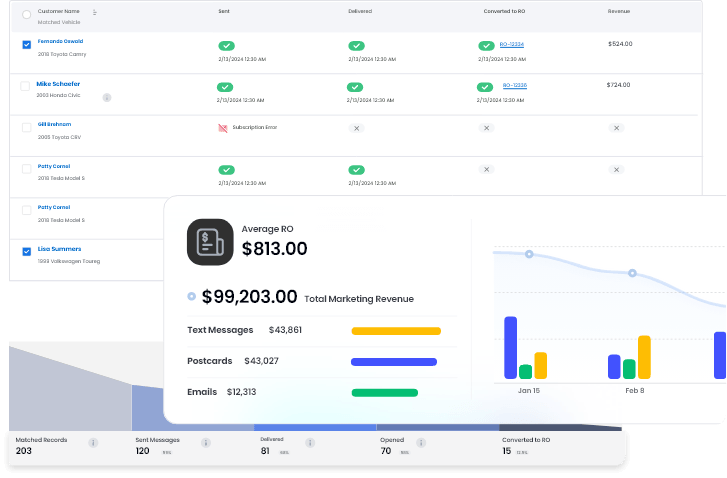
Task: Click Converted to RO checkmark for Fernando Oswald
Action: point(486,46)
